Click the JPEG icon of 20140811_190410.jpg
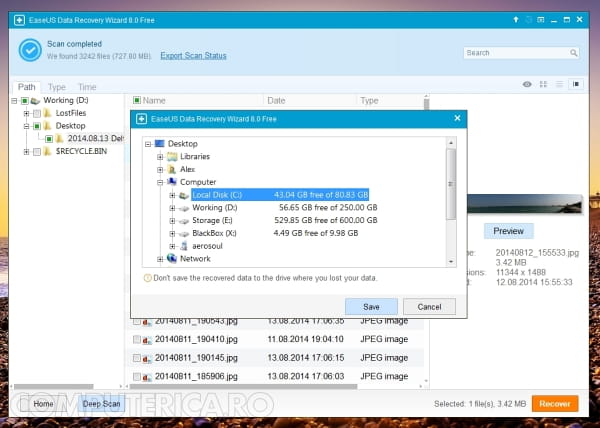 [147, 340]
